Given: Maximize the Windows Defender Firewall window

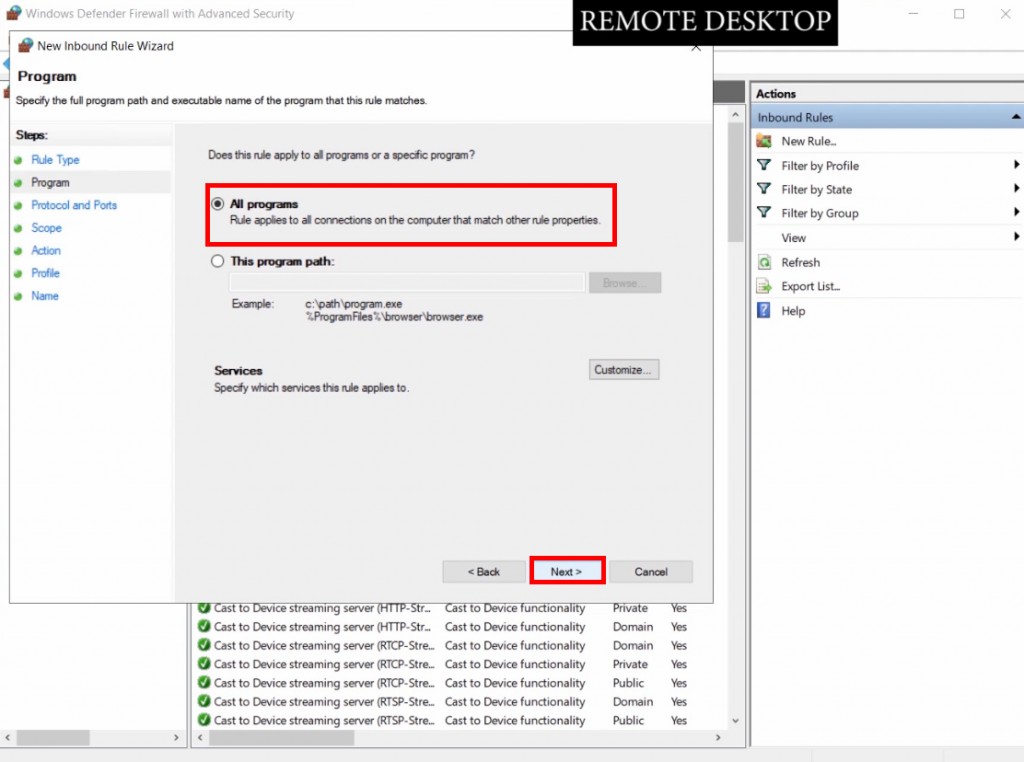Looking at the screenshot, I should point(959,14).
